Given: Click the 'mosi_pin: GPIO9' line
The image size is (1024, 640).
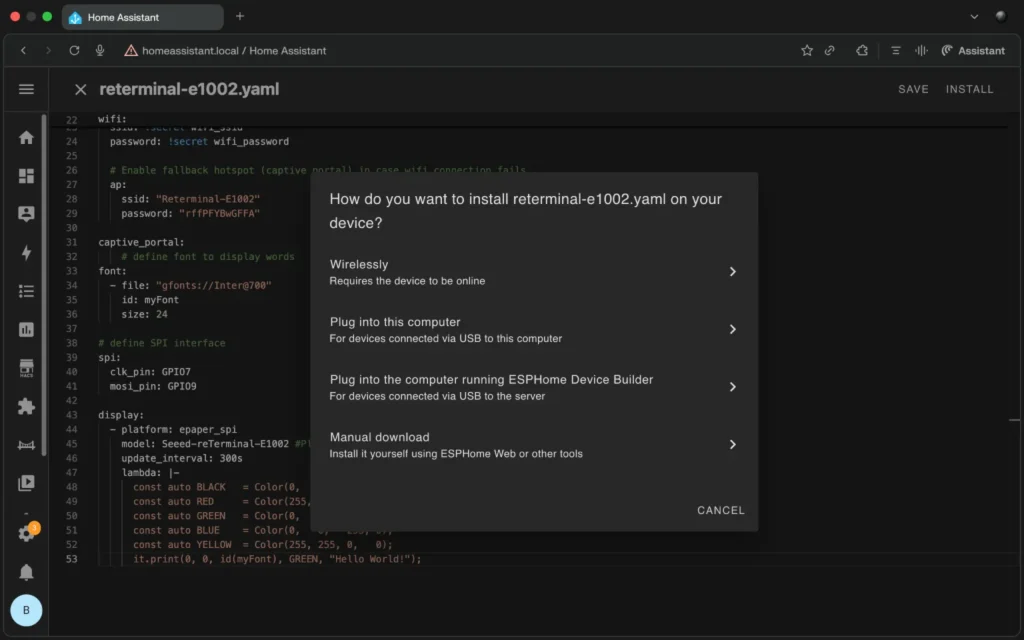Looking at the screenshot, I should point(153,386).
